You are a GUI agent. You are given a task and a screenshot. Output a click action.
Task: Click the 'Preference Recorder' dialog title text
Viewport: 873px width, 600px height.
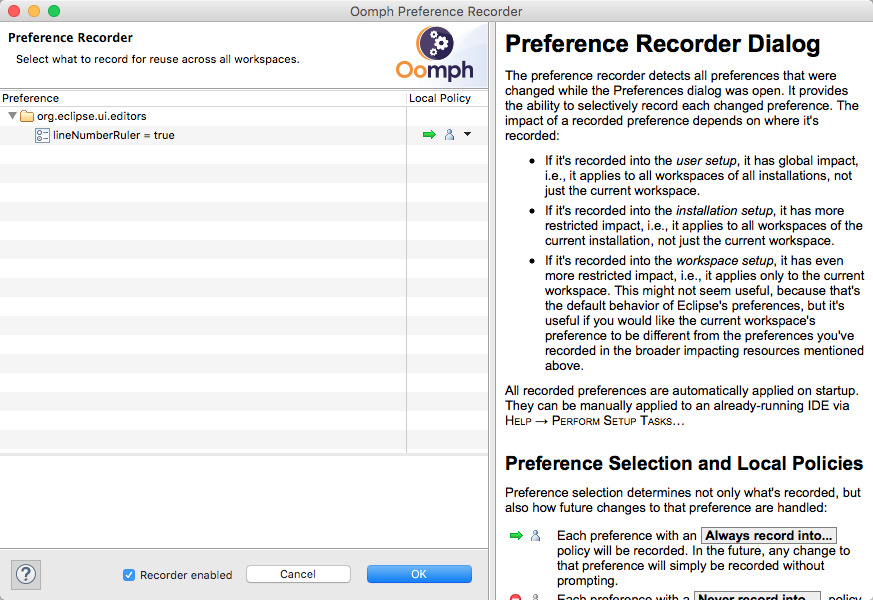(x=70, y=38)
